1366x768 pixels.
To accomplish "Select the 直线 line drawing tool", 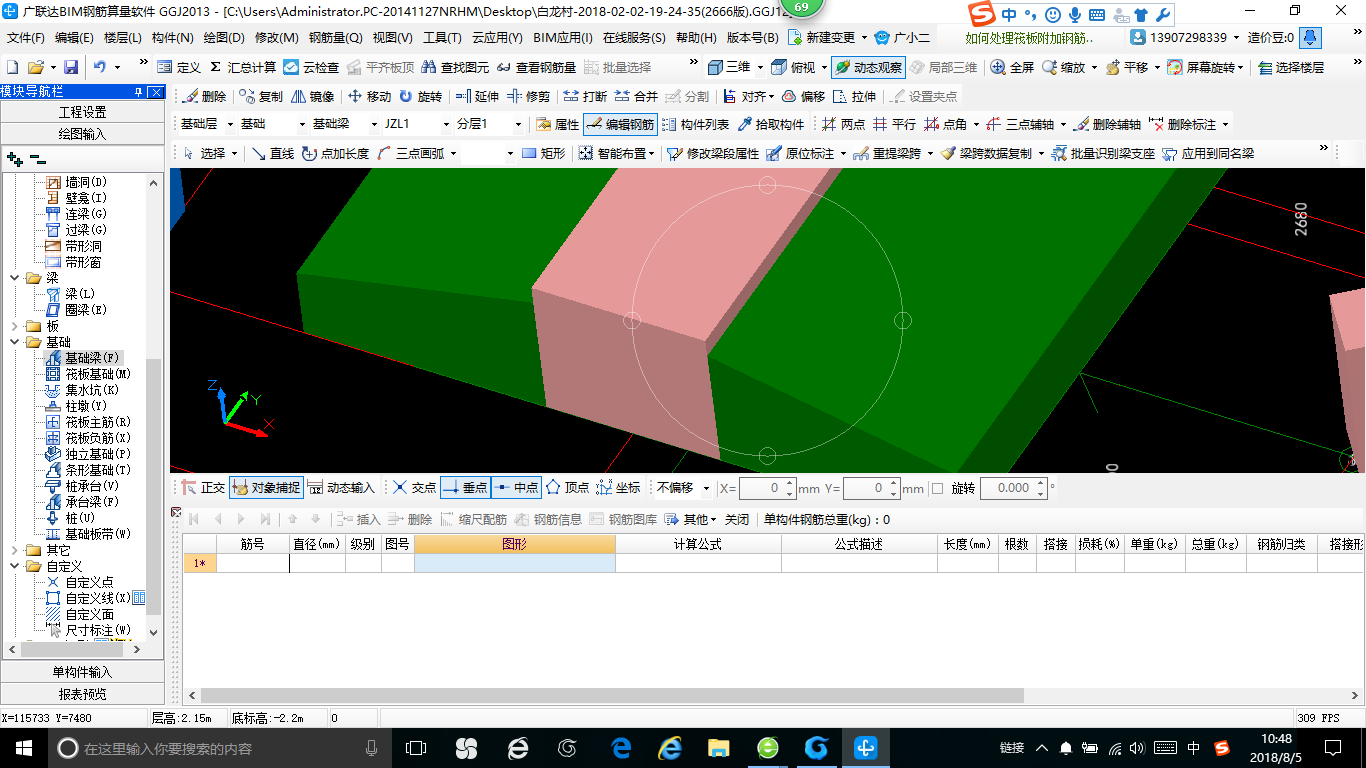I will [273, 153].
